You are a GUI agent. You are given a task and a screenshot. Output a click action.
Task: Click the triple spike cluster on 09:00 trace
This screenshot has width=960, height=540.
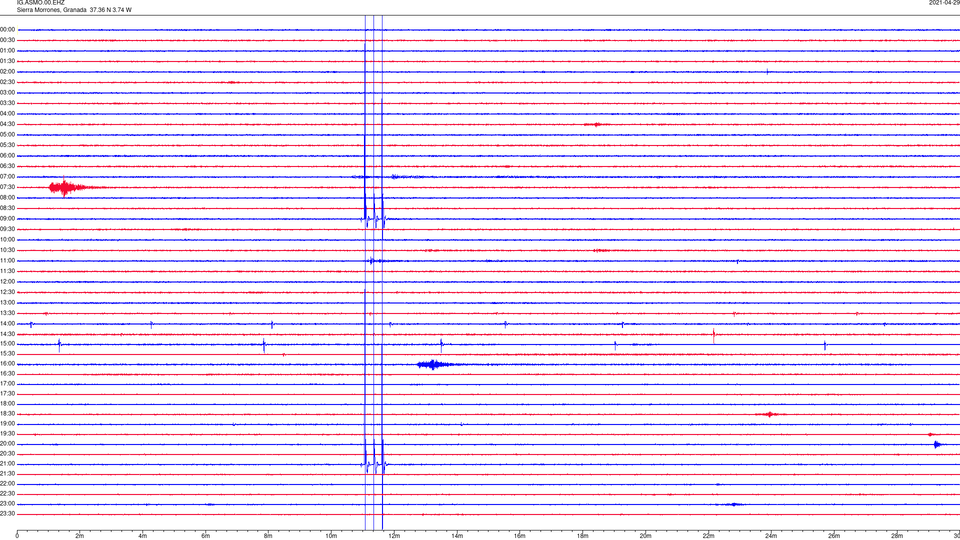tap(374, 217)
